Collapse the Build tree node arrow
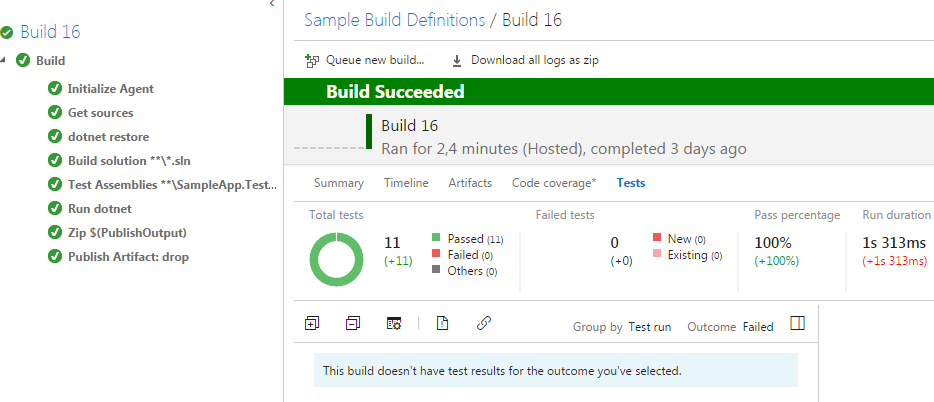 [x=4, y=61]
